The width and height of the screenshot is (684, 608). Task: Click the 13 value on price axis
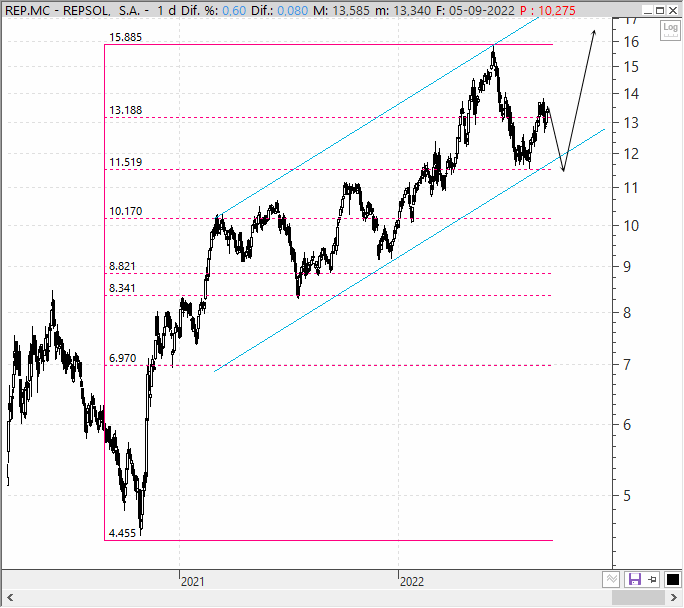coord(631,123)
